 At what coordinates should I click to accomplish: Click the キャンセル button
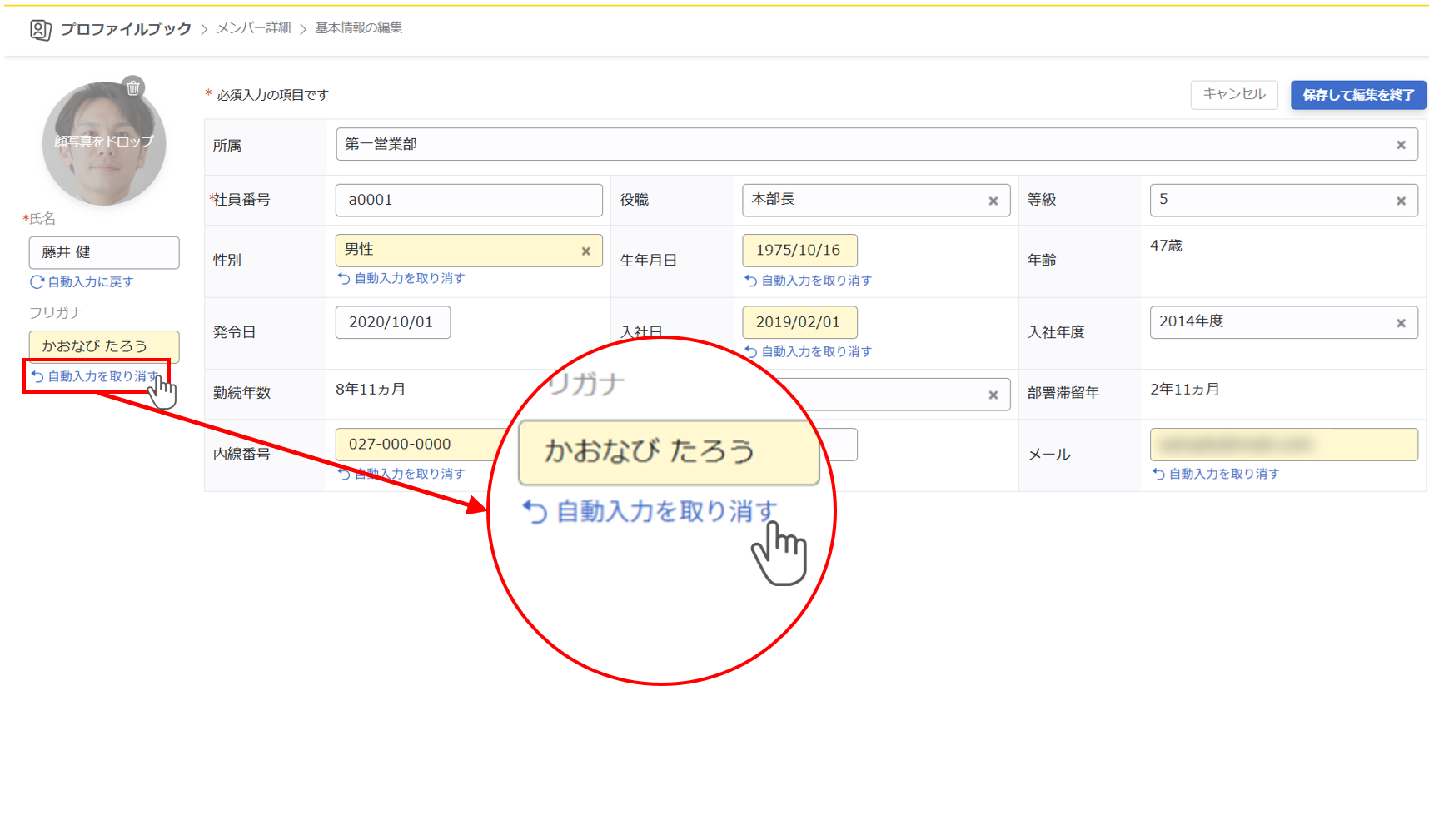coord(1233,94)
